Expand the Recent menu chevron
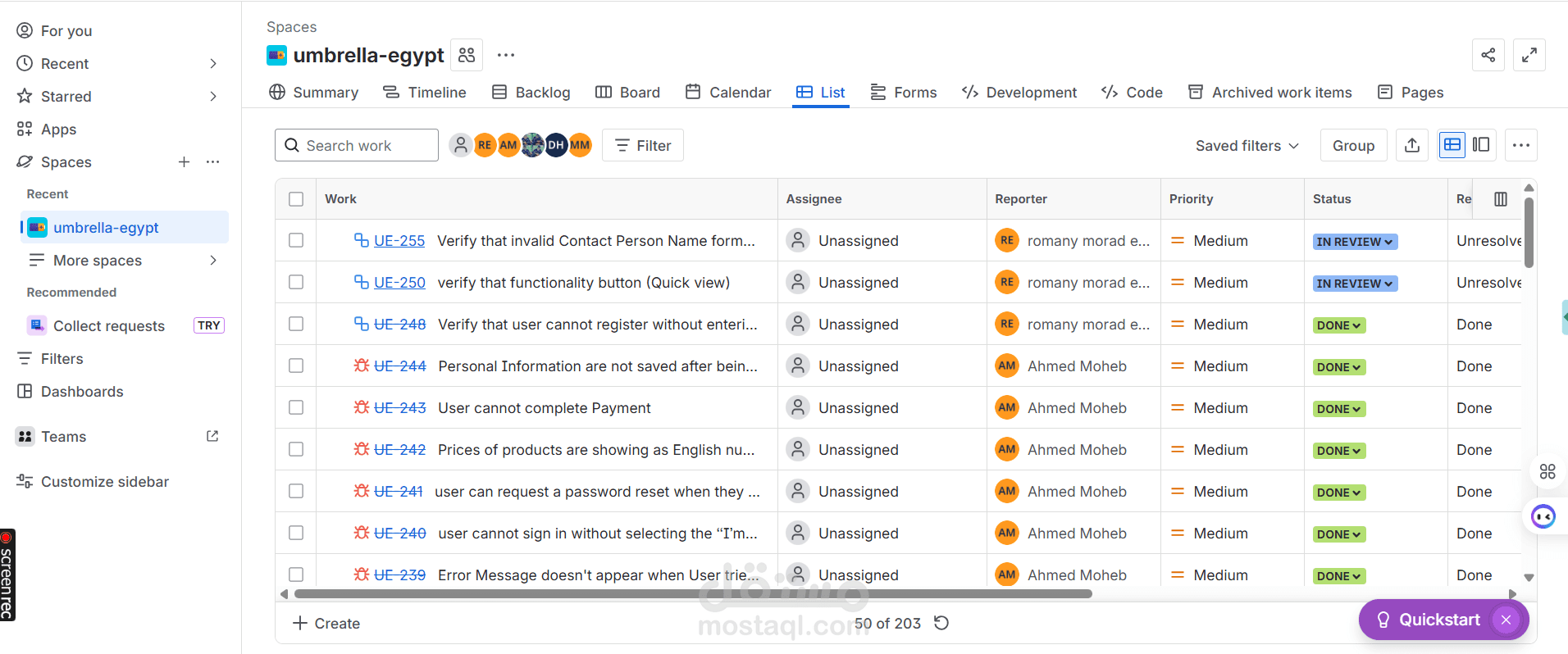The width and height of the screenshot is (1568, 654). [213, 63]
